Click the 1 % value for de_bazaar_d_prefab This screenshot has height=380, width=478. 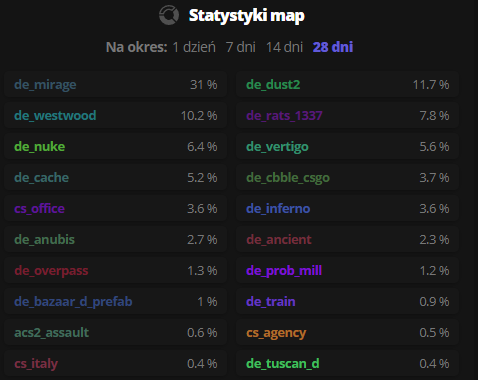point(207,302)
